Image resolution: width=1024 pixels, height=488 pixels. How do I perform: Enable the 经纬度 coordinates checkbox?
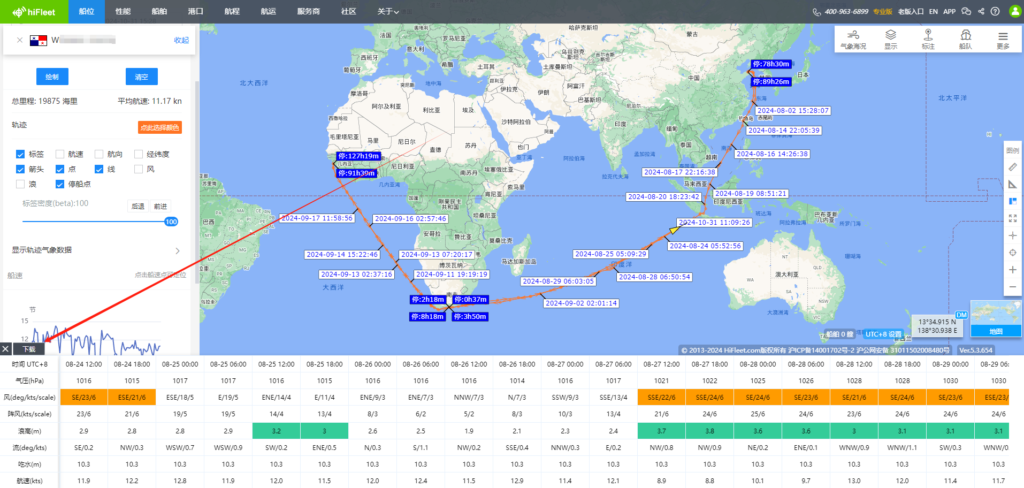coord(138,154)
